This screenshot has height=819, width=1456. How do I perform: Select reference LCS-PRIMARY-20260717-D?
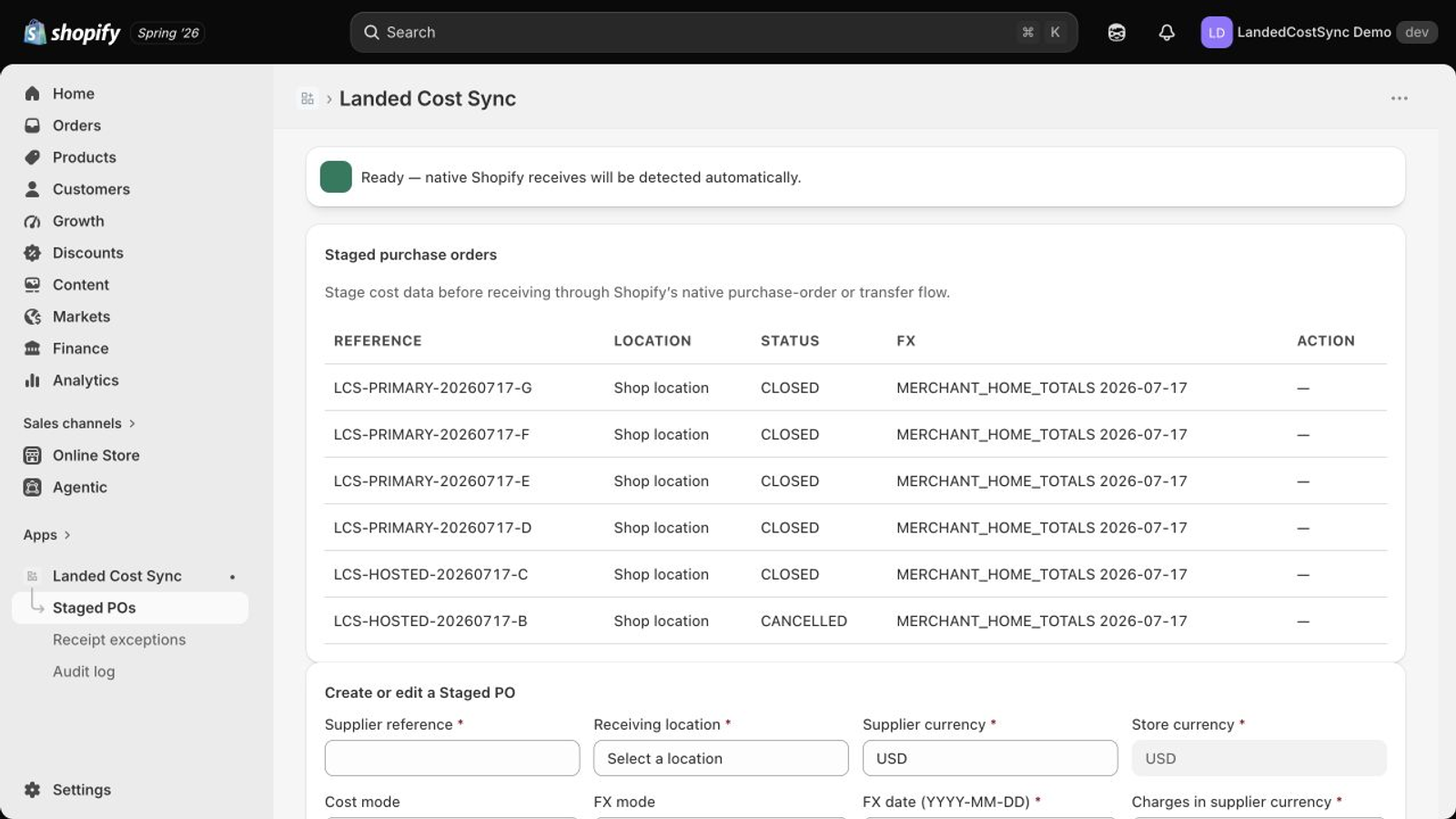[433, 528]
